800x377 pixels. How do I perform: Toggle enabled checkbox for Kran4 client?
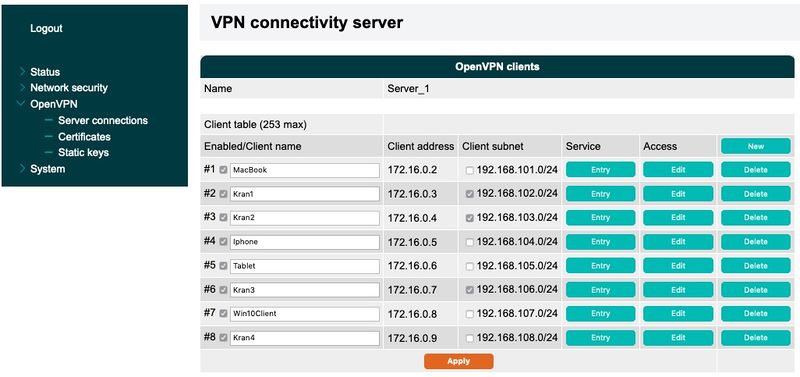tap(223, 338)
